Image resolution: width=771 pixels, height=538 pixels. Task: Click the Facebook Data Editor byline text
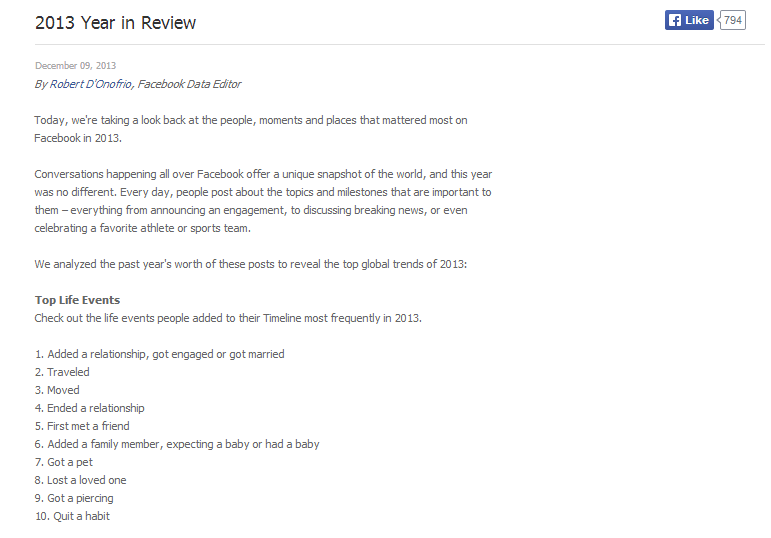[x=189, y=84]
